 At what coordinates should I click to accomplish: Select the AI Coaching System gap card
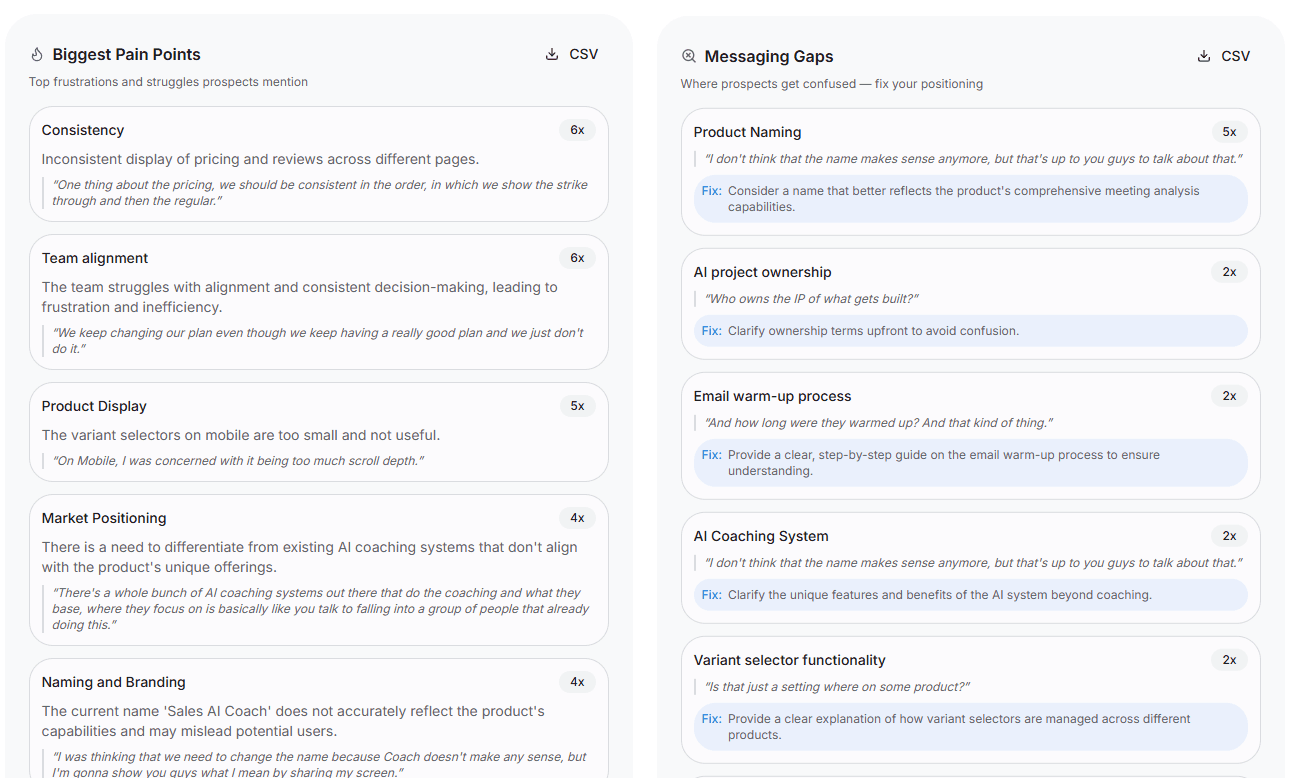(971, 566)
